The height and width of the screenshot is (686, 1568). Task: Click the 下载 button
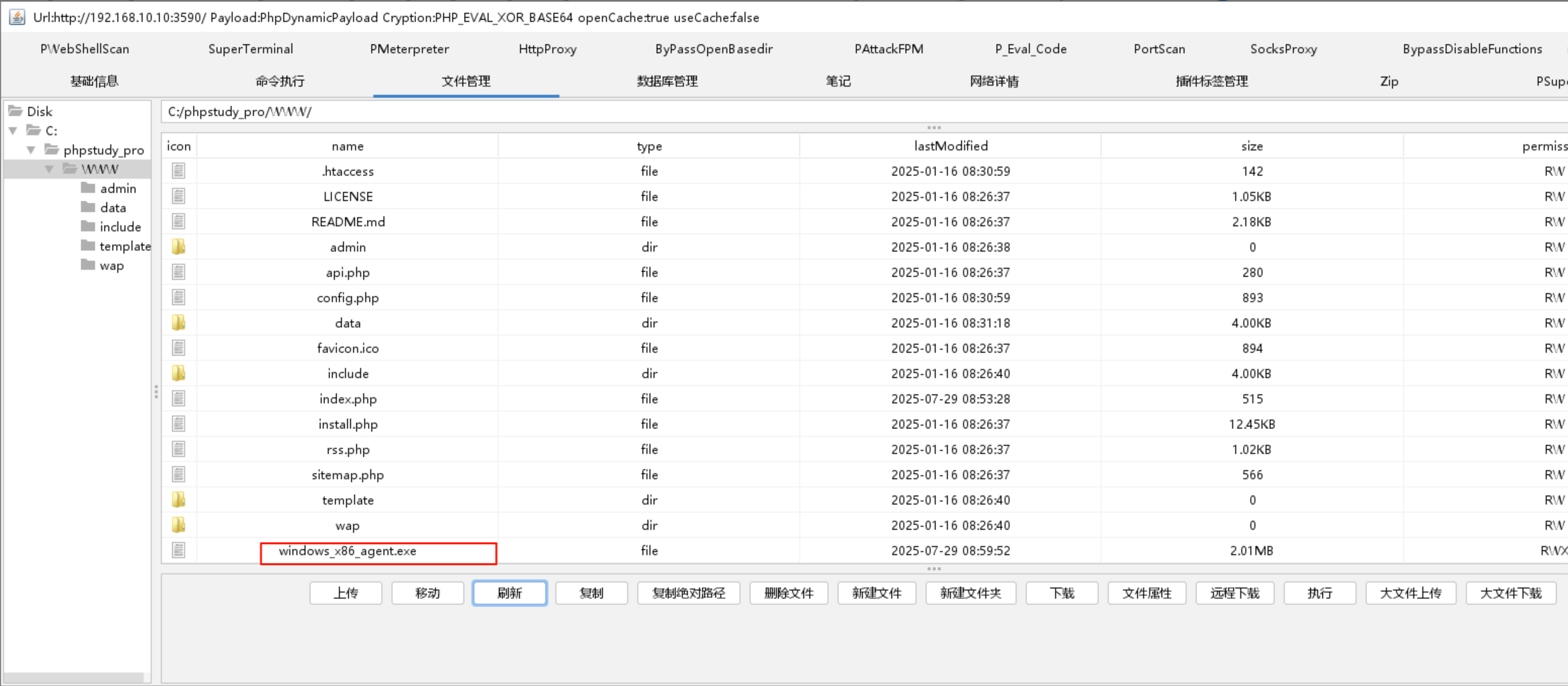1062,593
